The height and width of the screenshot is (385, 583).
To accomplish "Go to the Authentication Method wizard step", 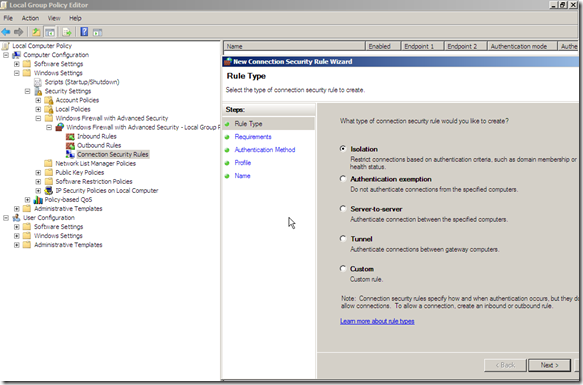I will [265, 150].
